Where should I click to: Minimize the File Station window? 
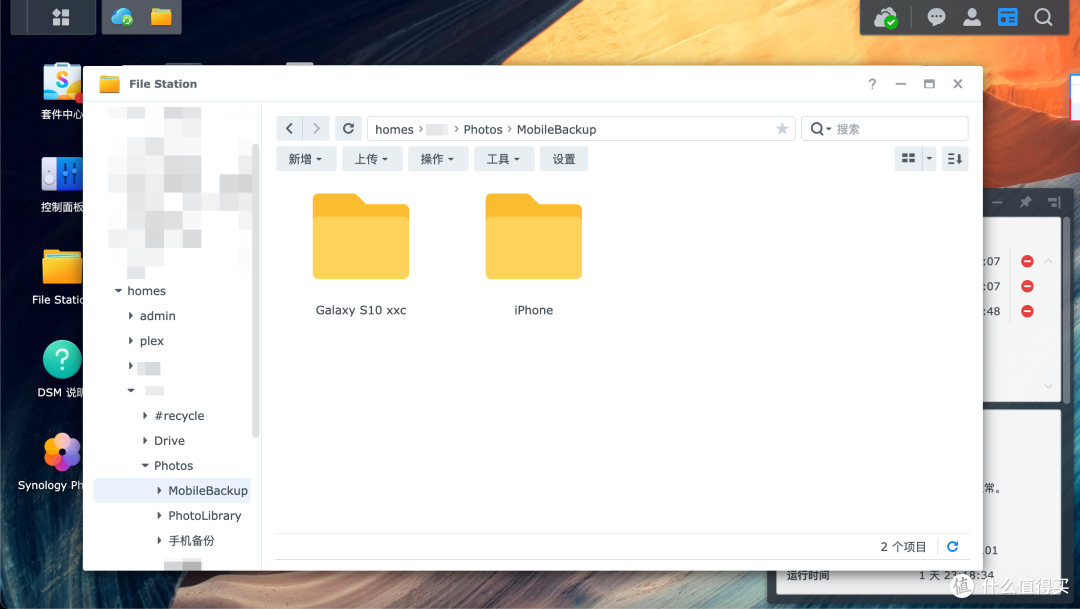point(901,83)
